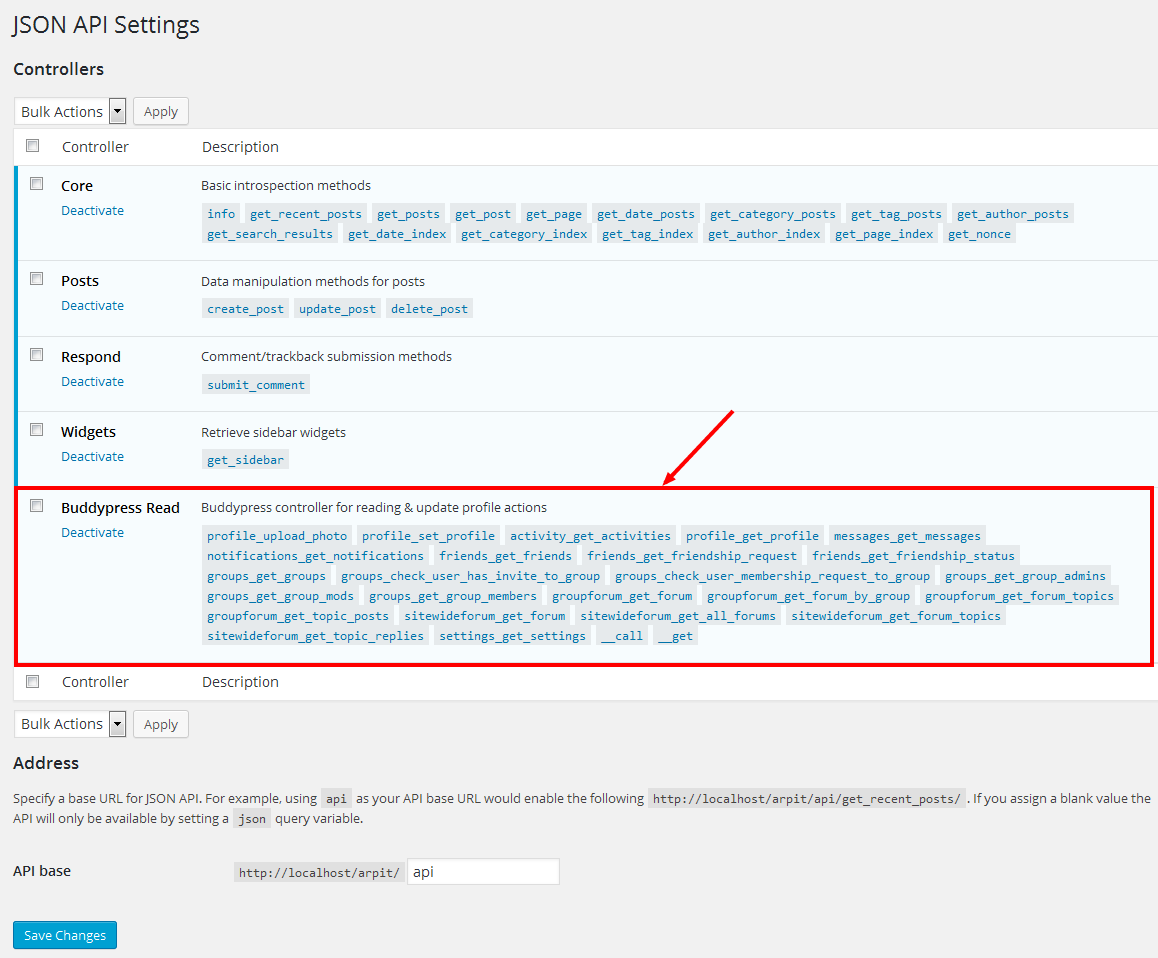Image resolution: width=1158 pixels, height=958 pixels.
Task: Open the groups_get_groups method link
Action: [x=266, y=575]
